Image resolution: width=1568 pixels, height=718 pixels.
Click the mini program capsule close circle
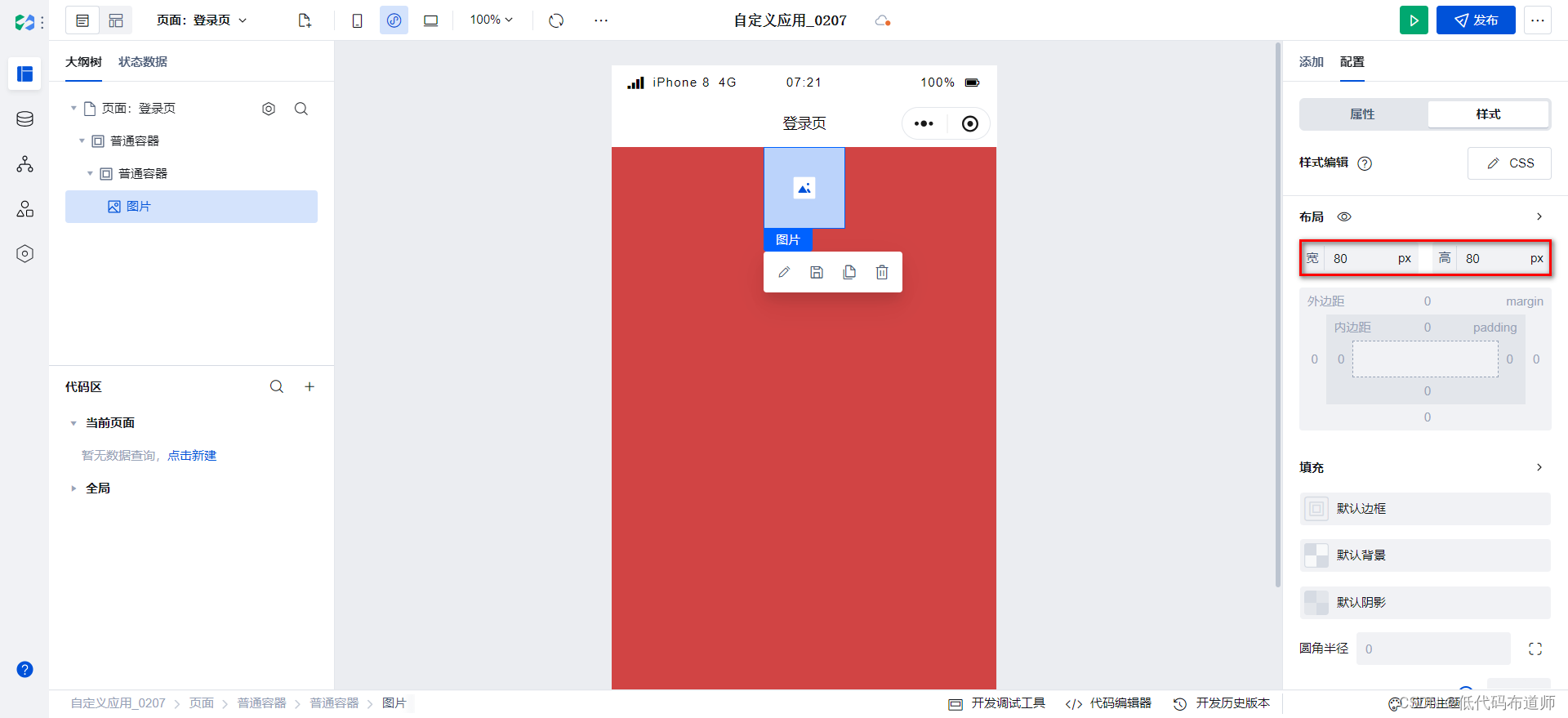tap(969, 123)
